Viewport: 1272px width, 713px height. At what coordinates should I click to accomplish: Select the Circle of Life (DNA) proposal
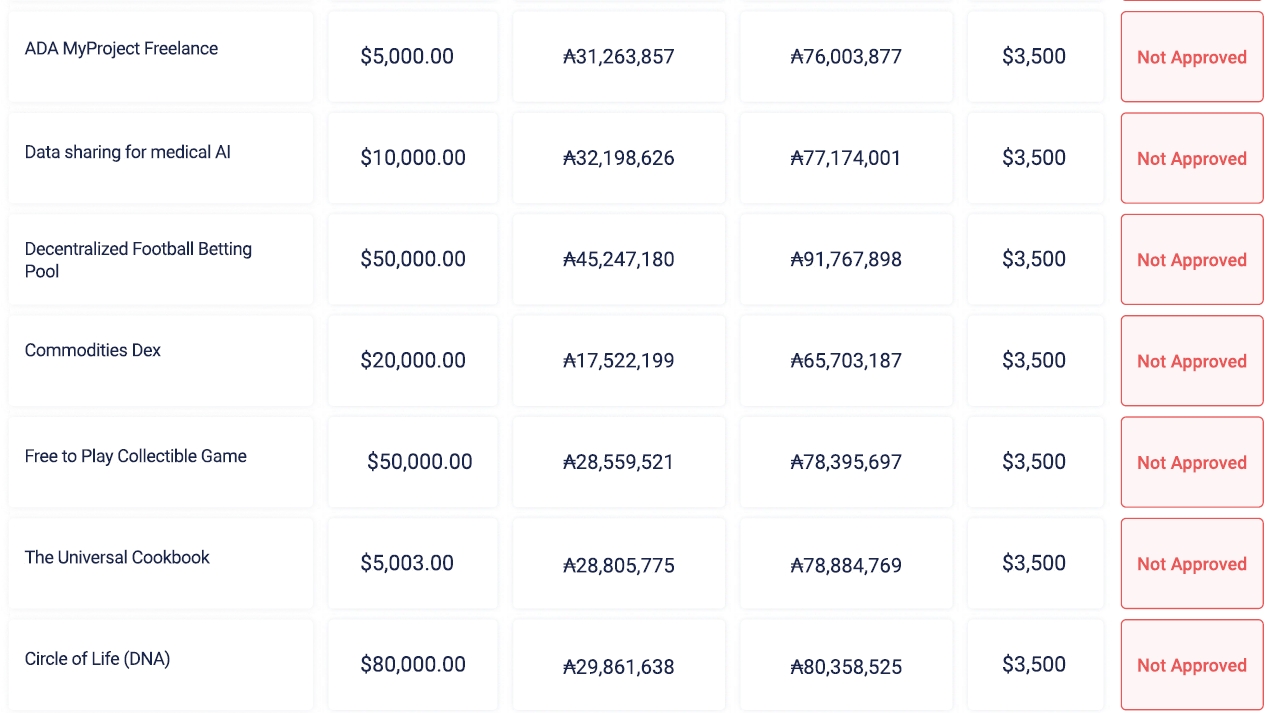(x=97, y=659)
